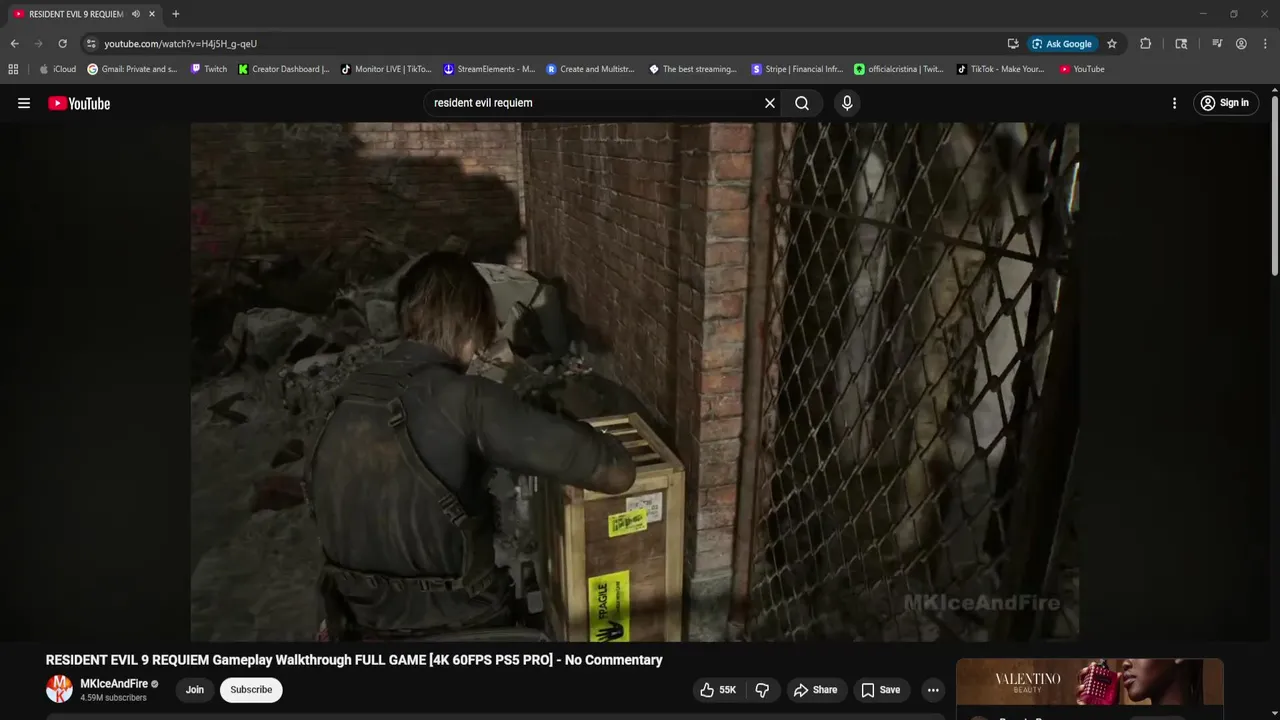Viewport: 1280px width, 720px height.
Task: Open The best streaming bookmark
Action: pyautogui.click(x=693, y=69)
